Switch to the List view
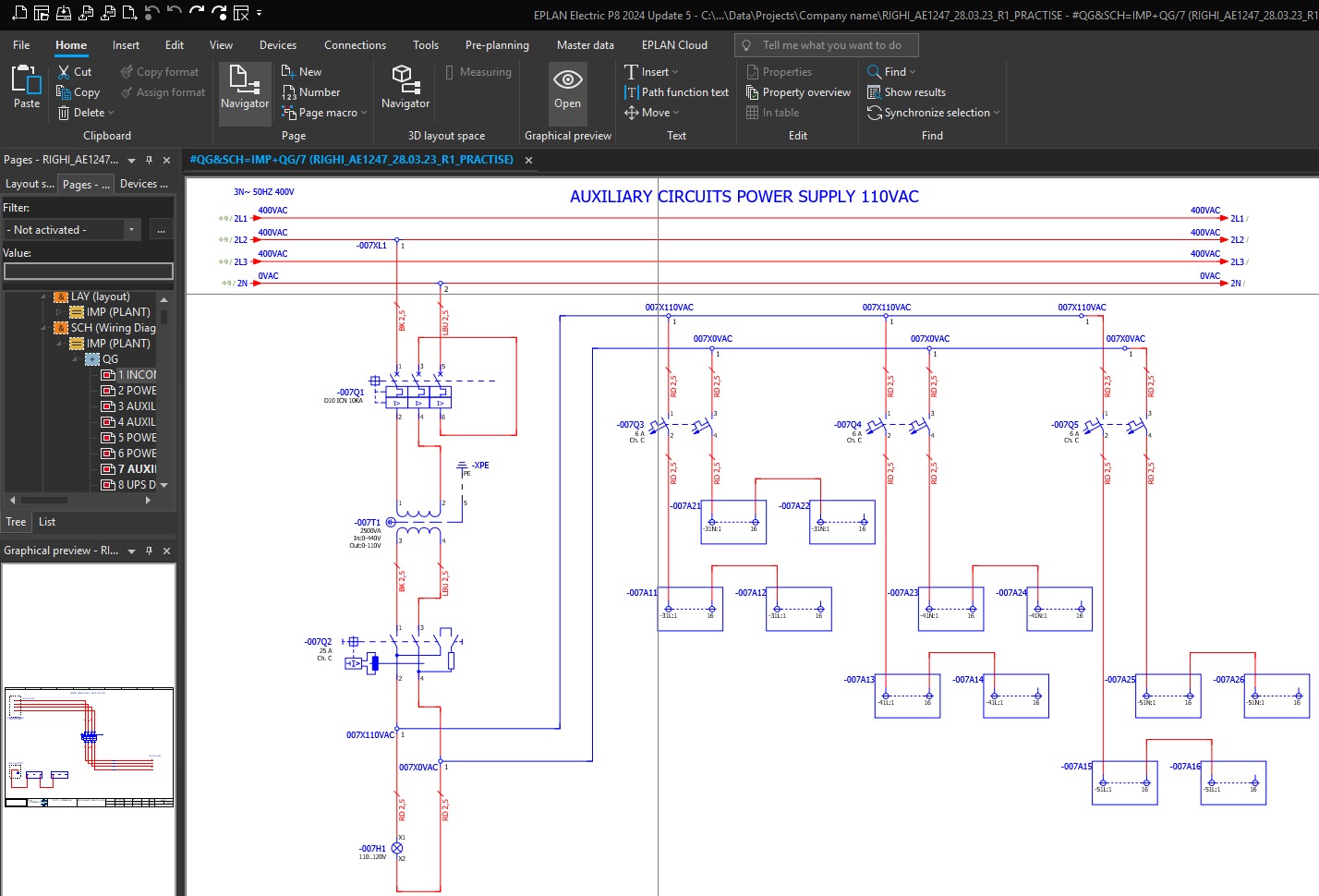Screen dimensions: 1319x896 pos(47,522)
